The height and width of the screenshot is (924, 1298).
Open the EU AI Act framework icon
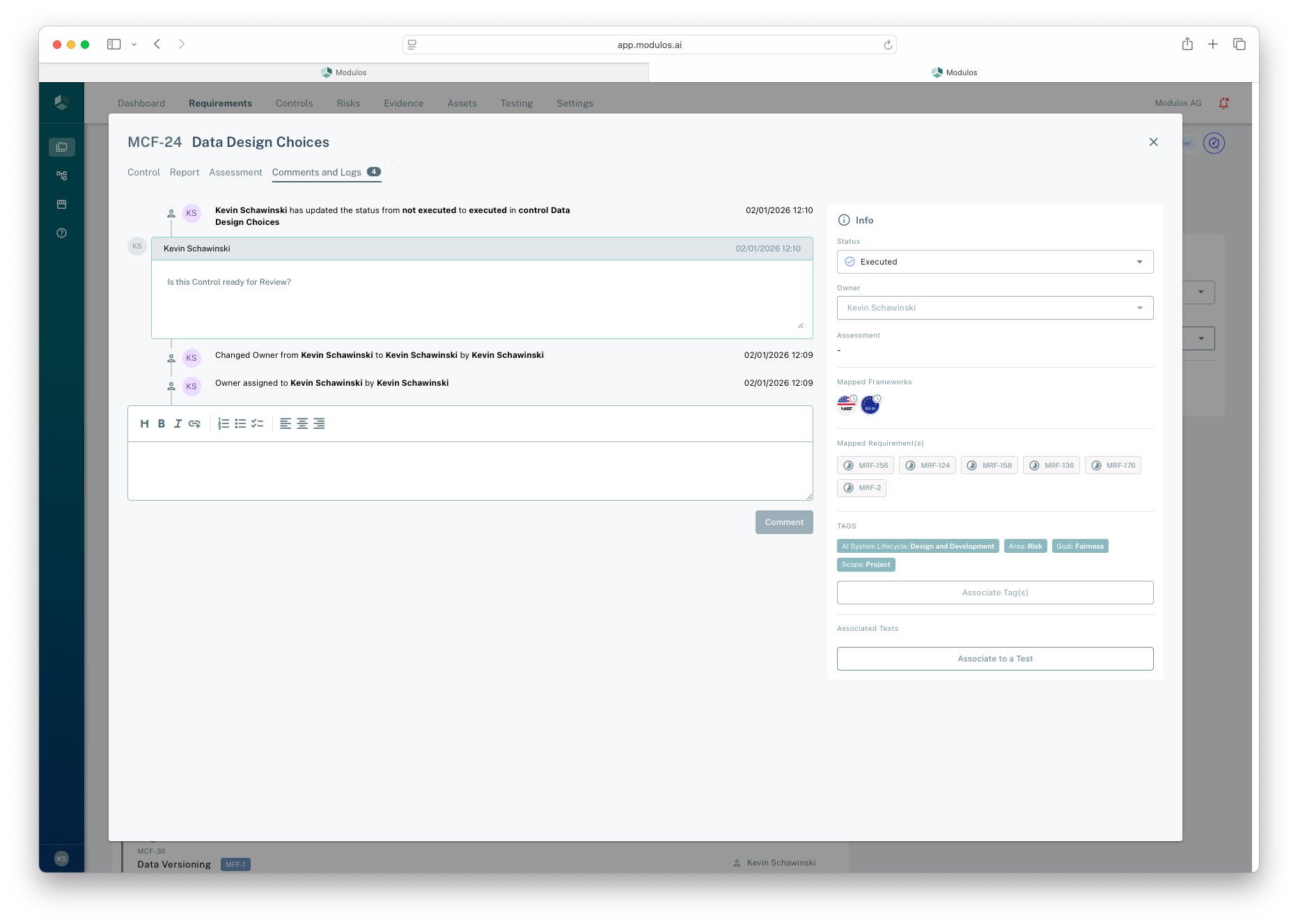870,405
